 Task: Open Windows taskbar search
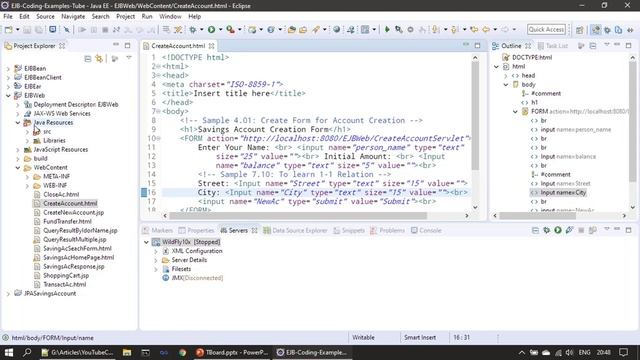[27, 352]
